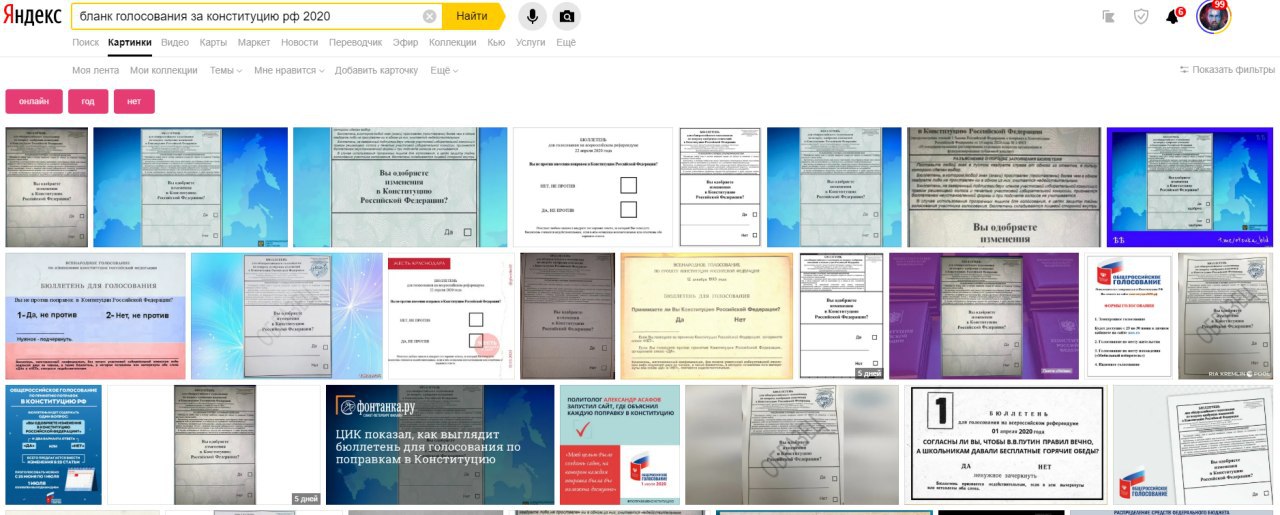Viewport: 1280px width, 515px height.
Task: Open the Коллекции tab
Action: [x=453, y=43]
